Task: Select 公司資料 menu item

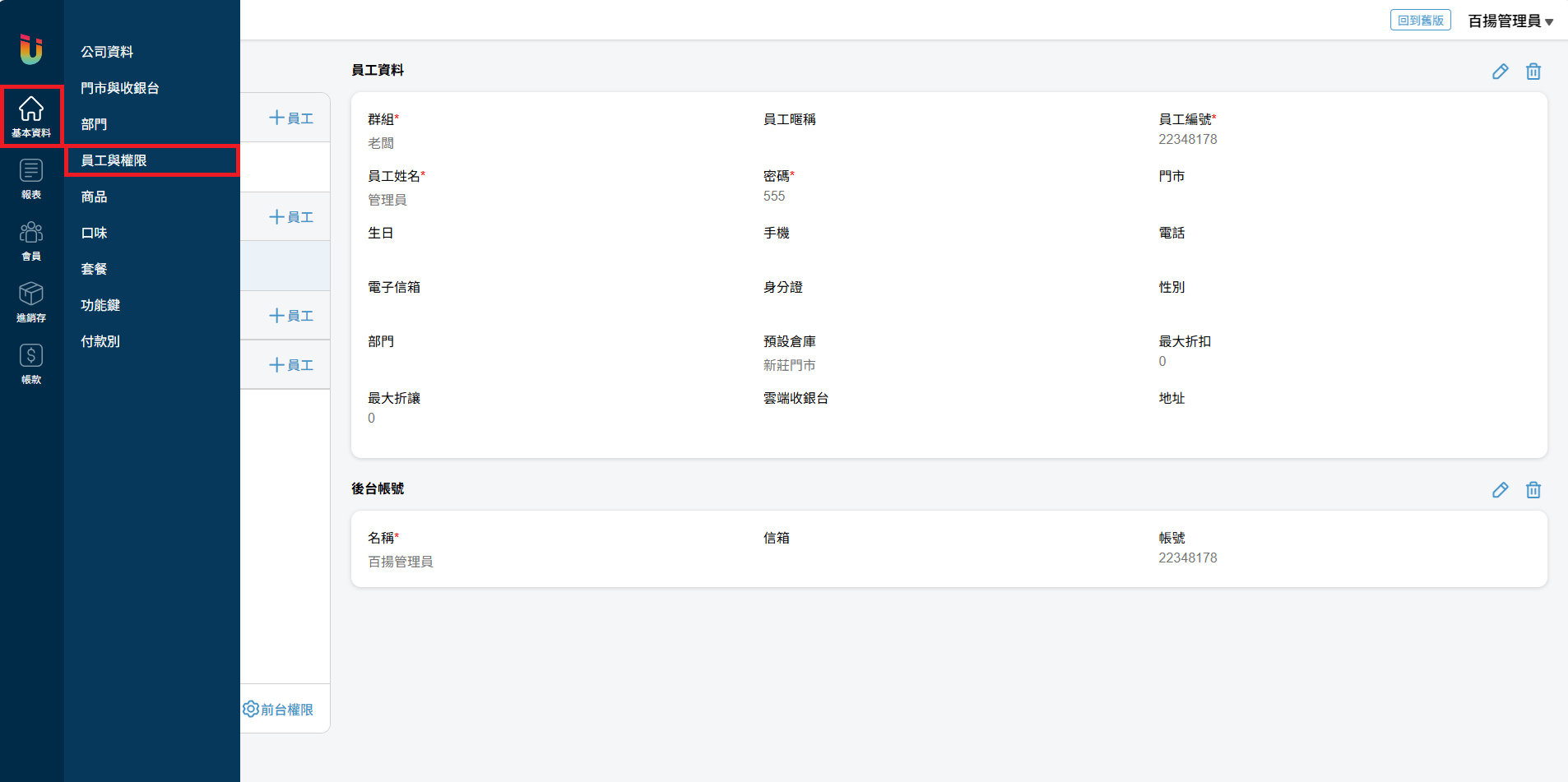Action: click(107, 52)
